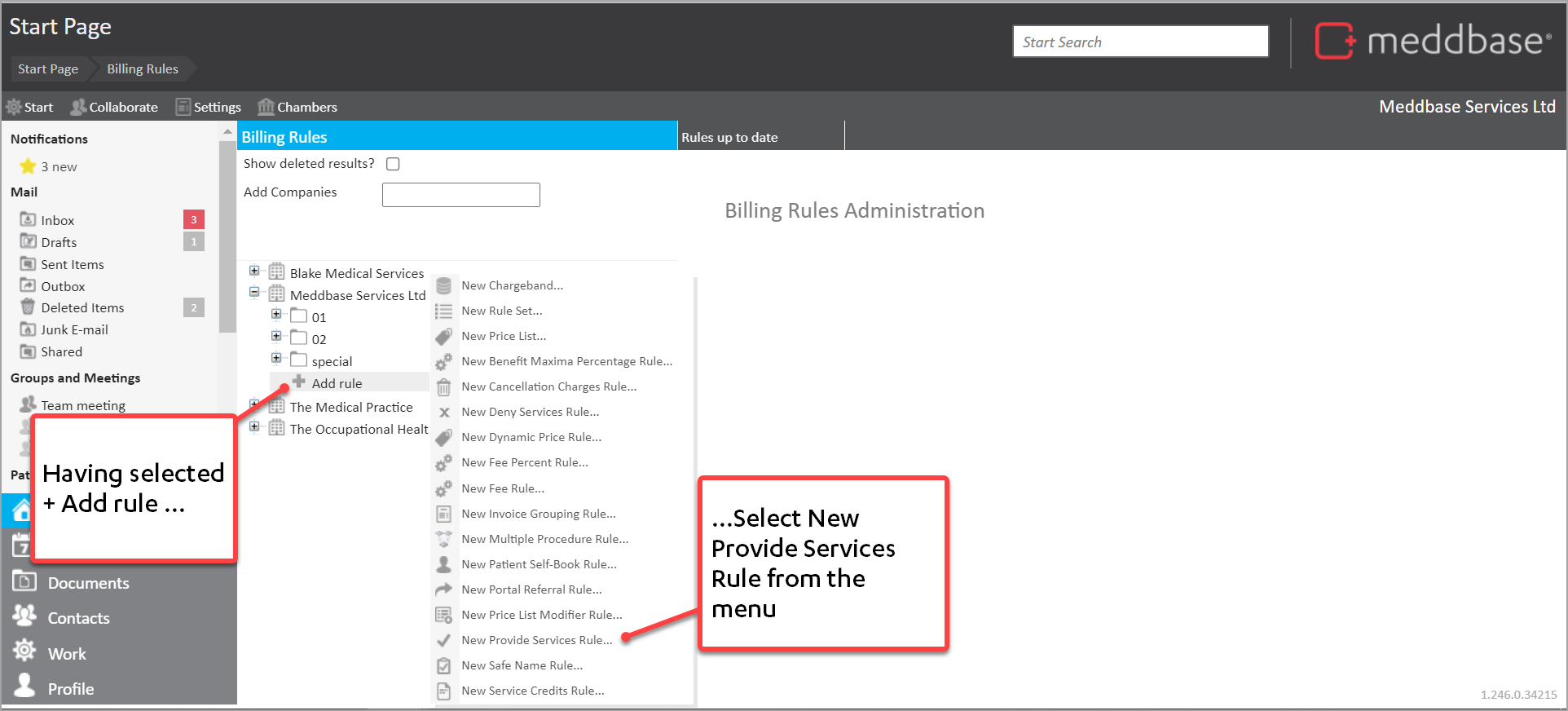Choose New Price List Modifier Rule
1568x711 pixels.
pos(541,615)
